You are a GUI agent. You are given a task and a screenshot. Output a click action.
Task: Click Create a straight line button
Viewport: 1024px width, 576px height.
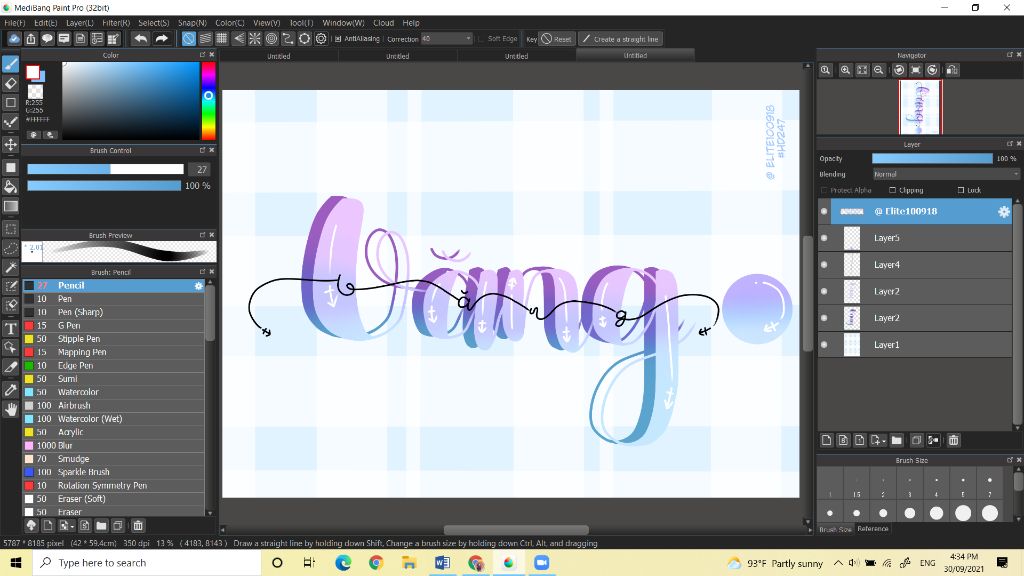coord(620,39)
